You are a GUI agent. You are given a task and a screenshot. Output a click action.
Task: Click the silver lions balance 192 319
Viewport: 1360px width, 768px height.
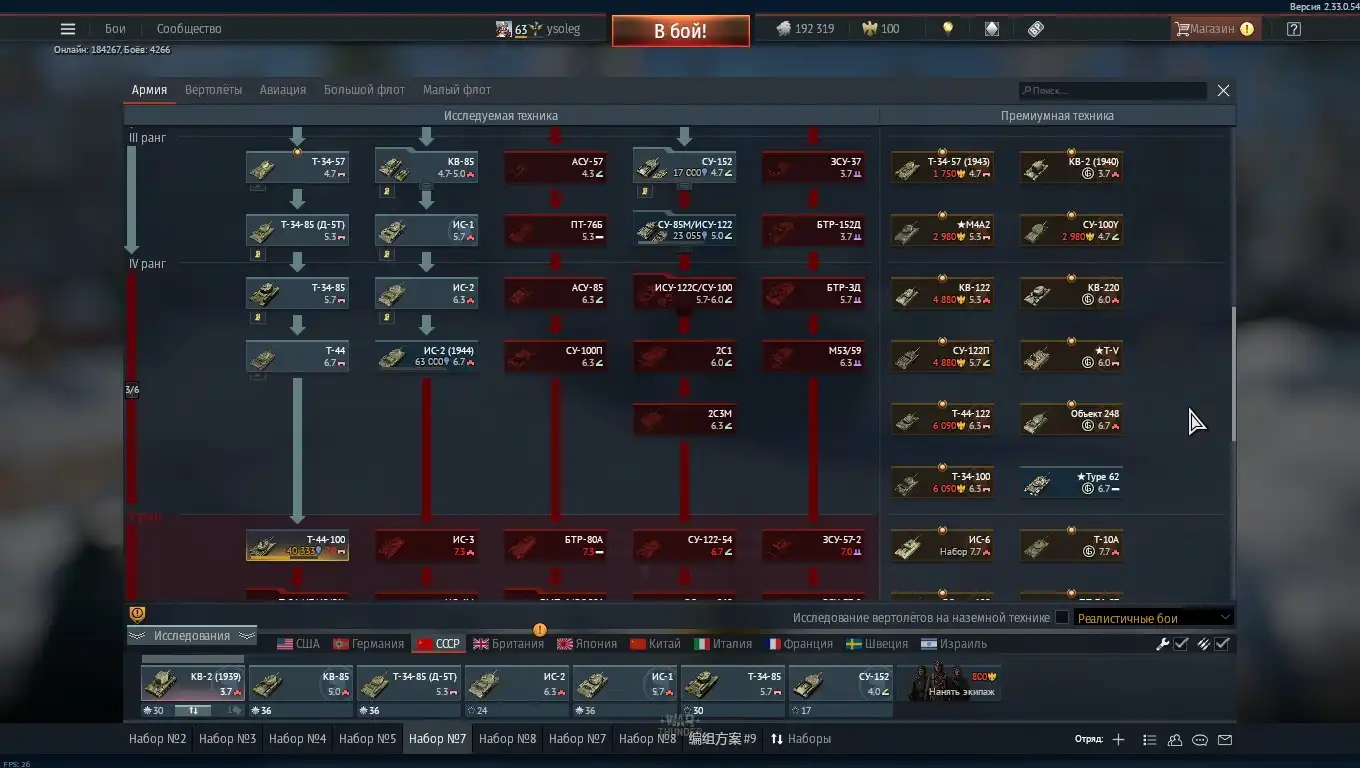805,29
